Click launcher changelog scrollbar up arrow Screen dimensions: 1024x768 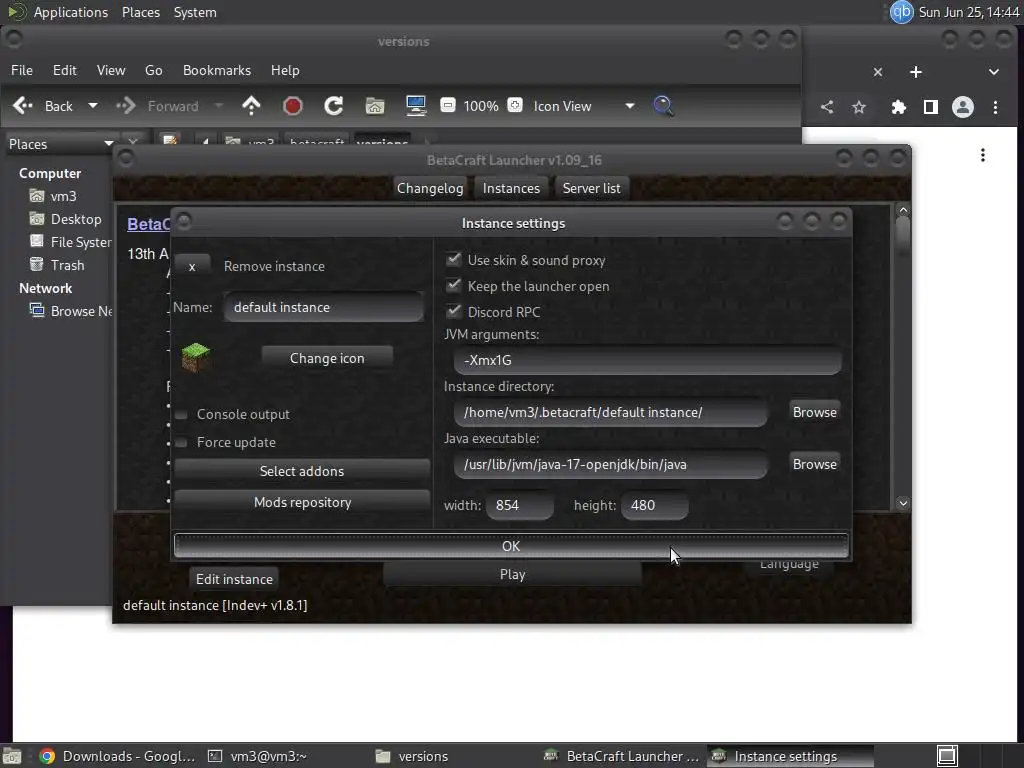903,210
